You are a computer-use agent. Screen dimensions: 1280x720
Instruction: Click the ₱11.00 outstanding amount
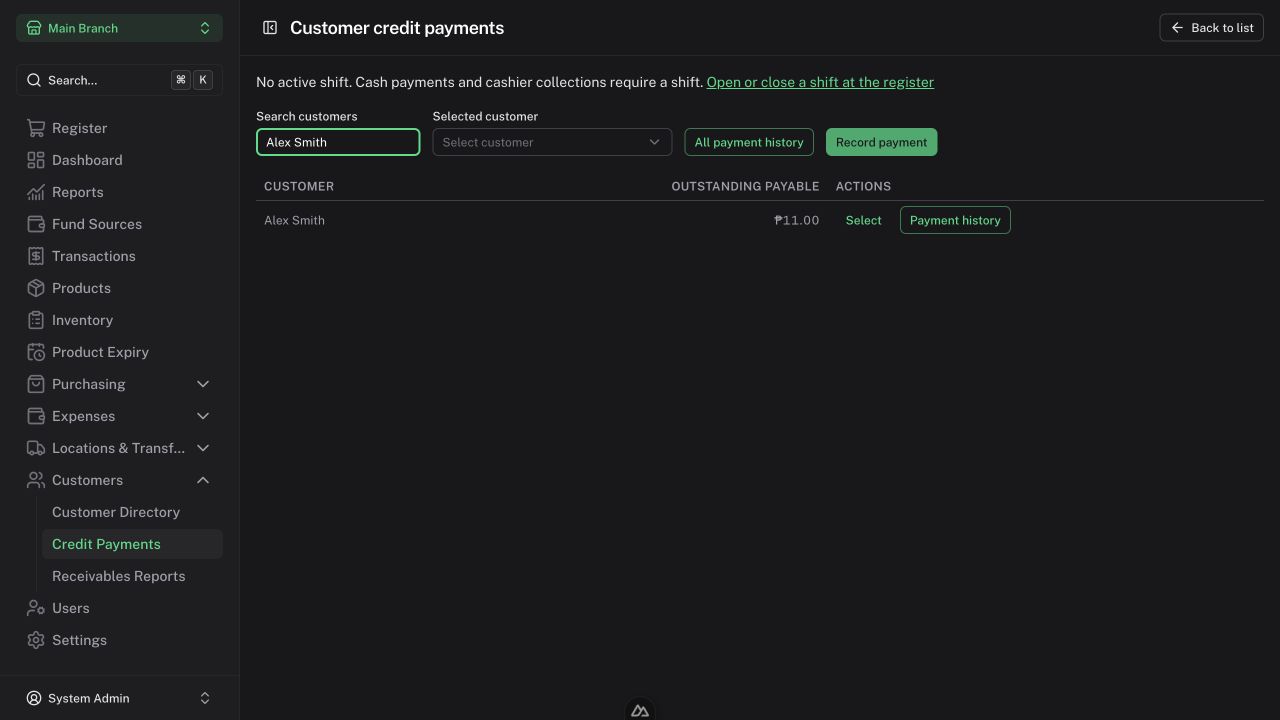pyautogui.click(x=796, y=220)
